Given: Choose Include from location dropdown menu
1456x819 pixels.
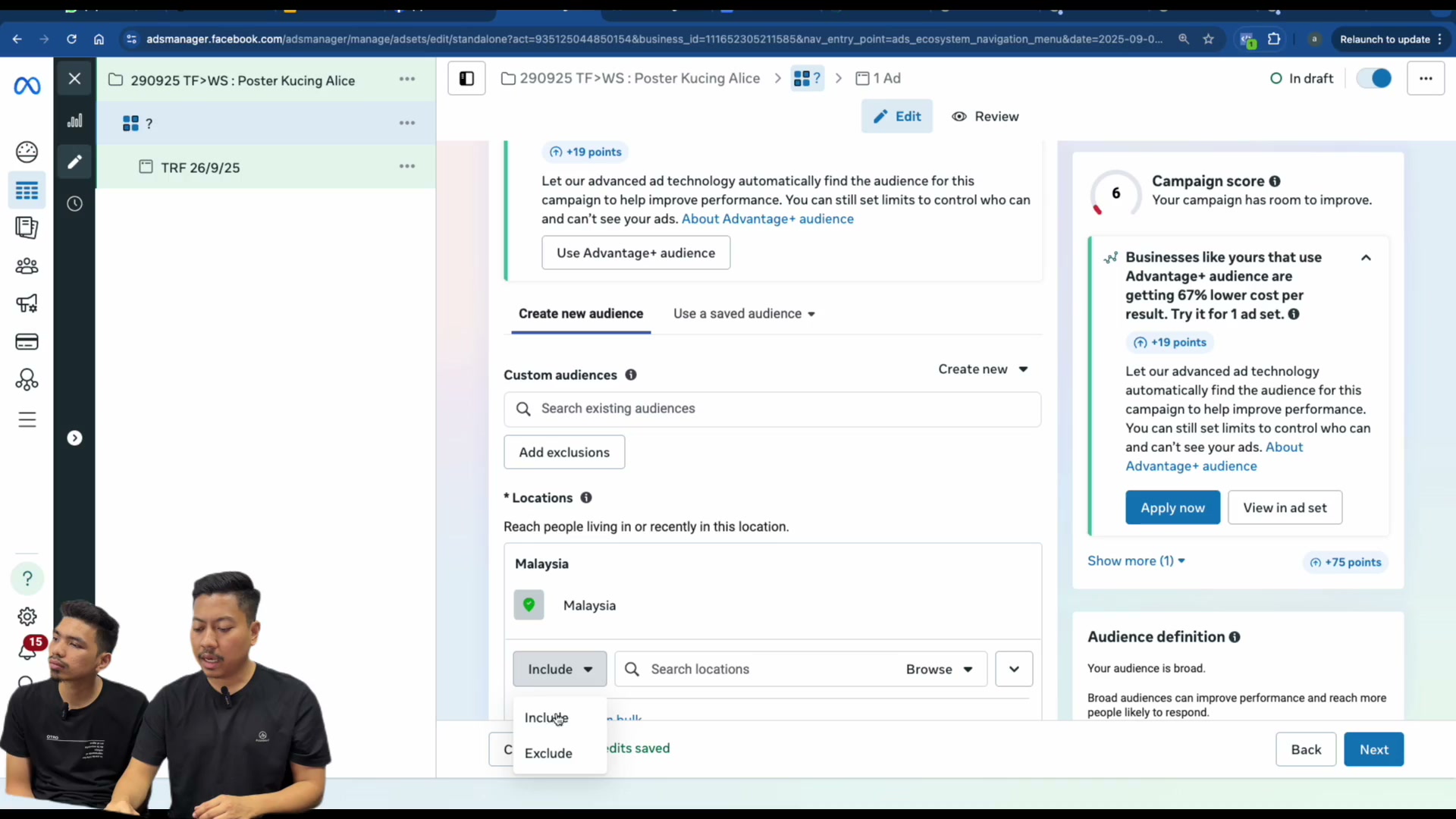Looking at the screenshot, I should pyautogui.click(x=547, y=717).
